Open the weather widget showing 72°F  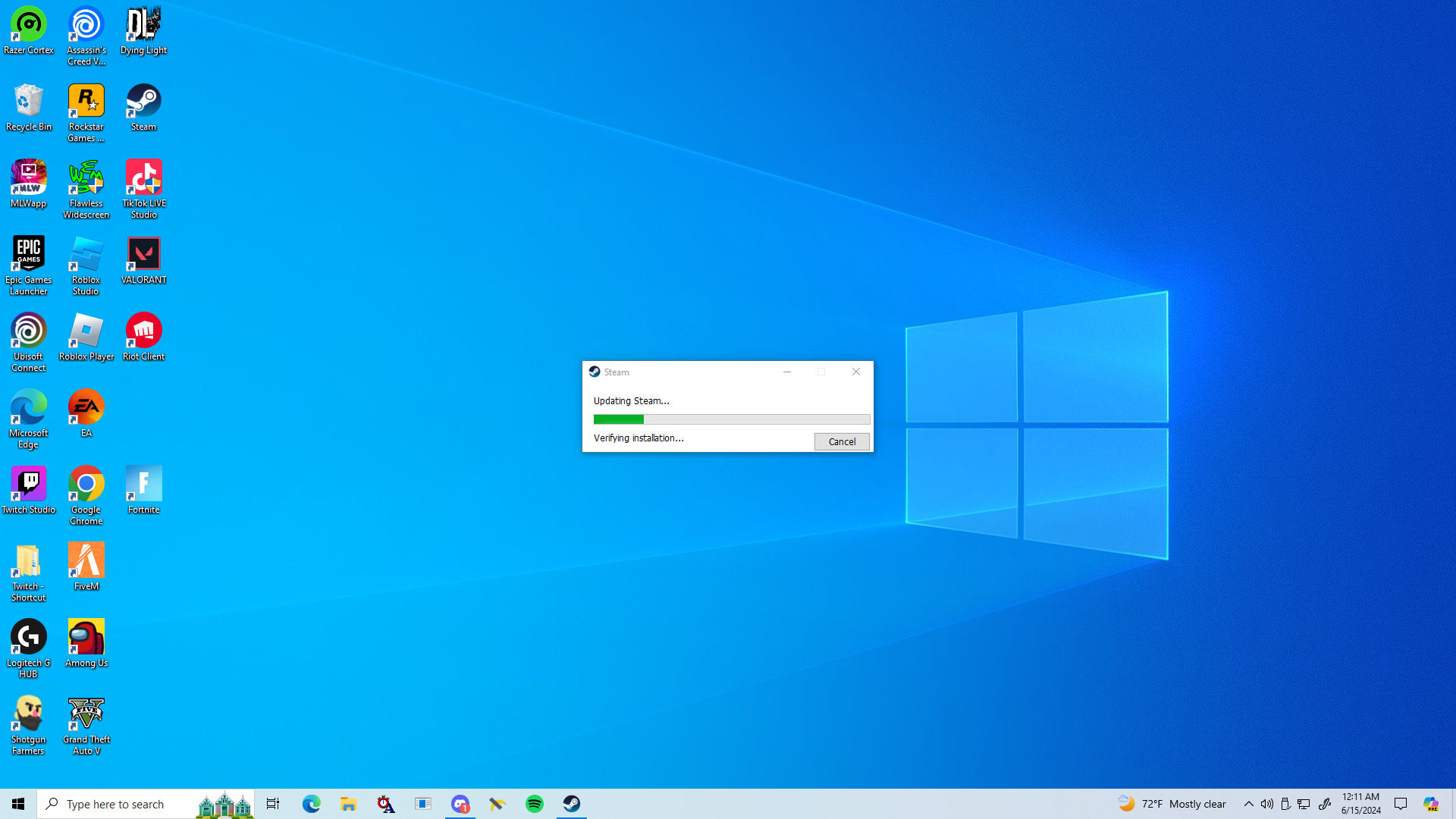(1172, 804)
